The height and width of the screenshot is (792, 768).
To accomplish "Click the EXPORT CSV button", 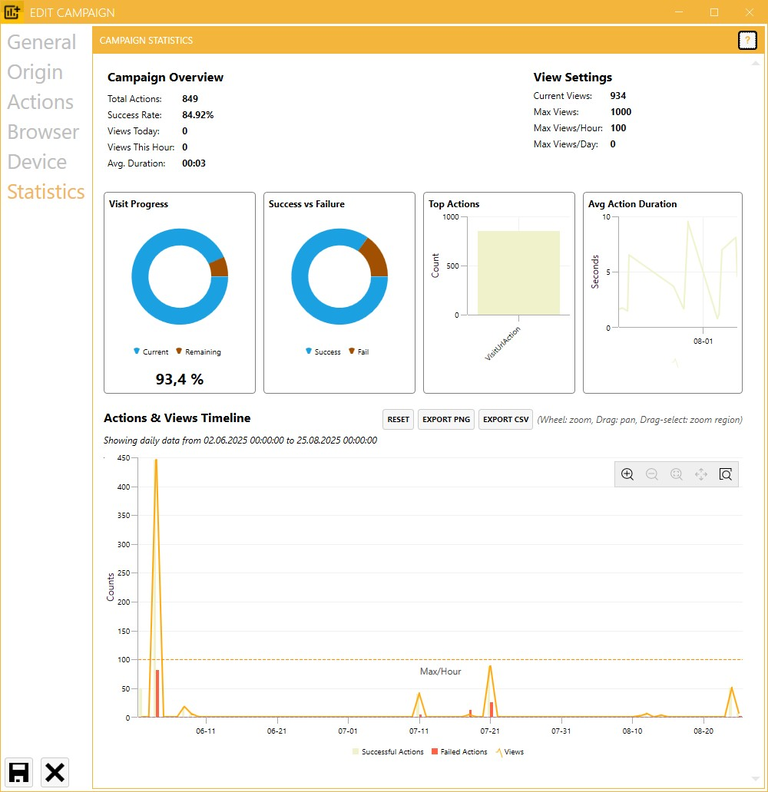I will coord(505,420).
